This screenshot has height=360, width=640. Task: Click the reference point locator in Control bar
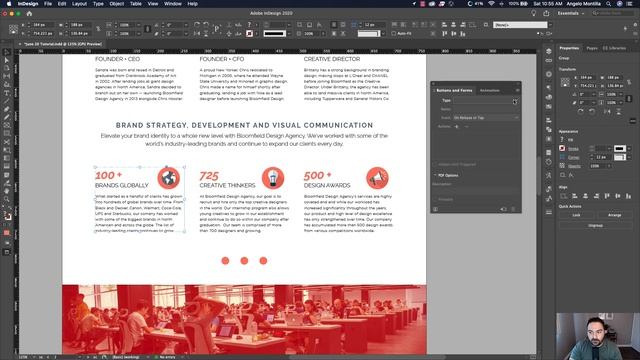point(13,29)
